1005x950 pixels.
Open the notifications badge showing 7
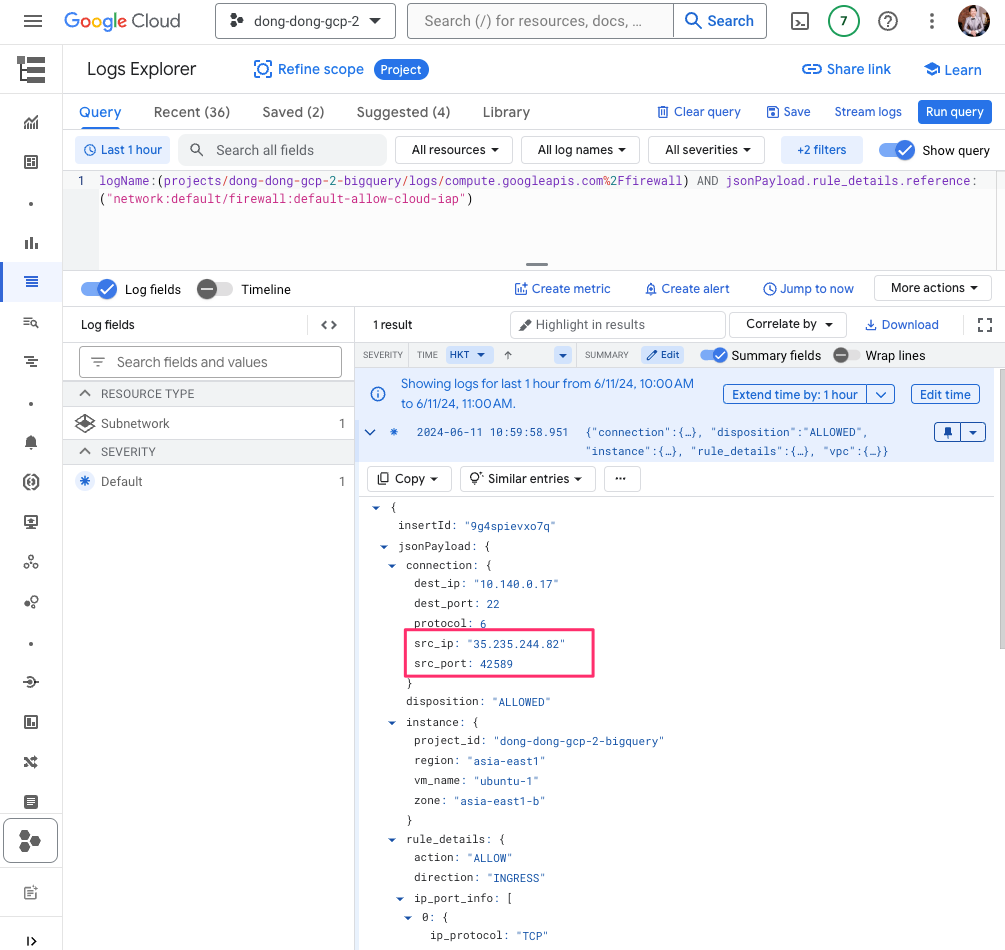(x=843, y=21)
